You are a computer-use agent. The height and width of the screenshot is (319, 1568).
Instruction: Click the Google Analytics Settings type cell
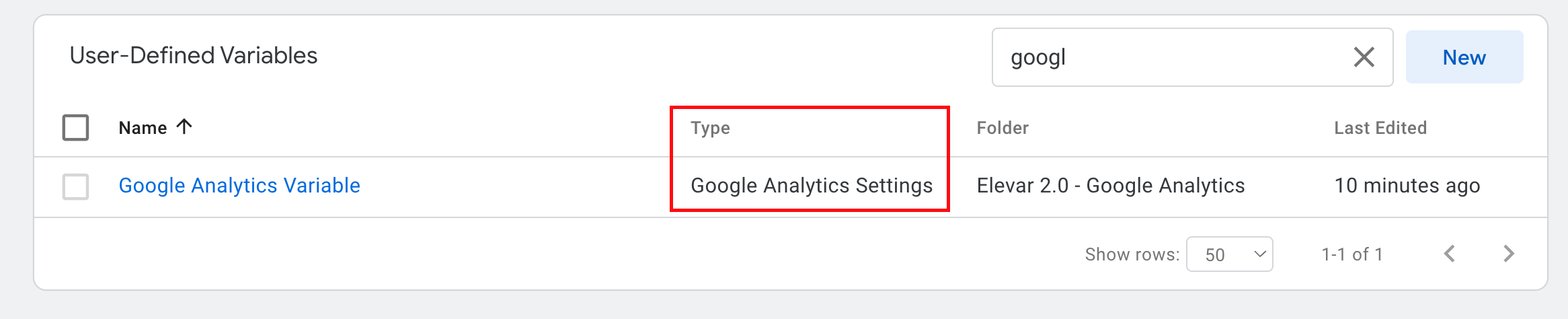coord(811,186)
